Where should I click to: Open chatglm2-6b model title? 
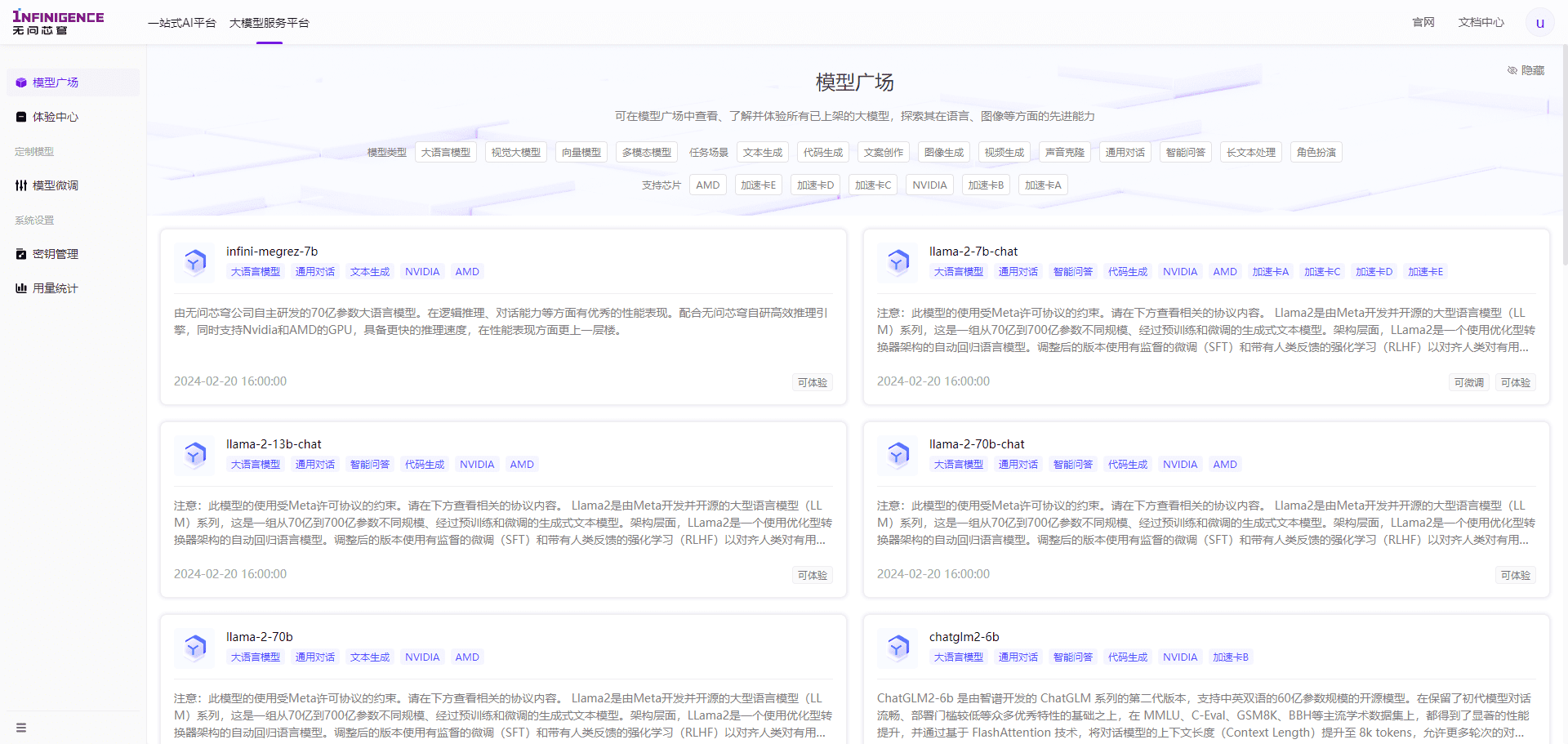tap(964, 637)
